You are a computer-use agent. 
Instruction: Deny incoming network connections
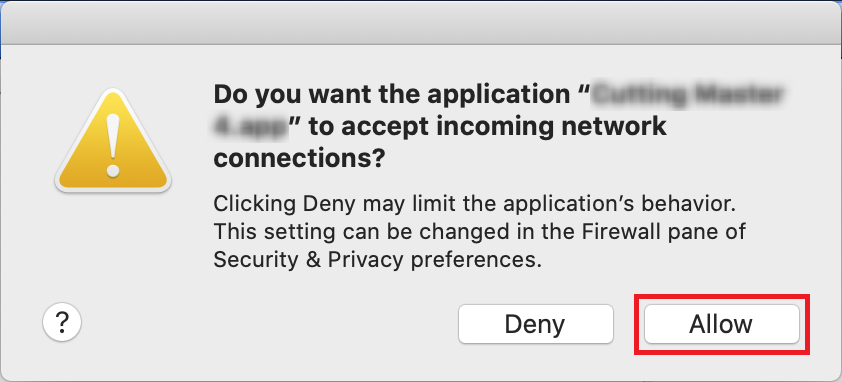[x=535, y=324]
